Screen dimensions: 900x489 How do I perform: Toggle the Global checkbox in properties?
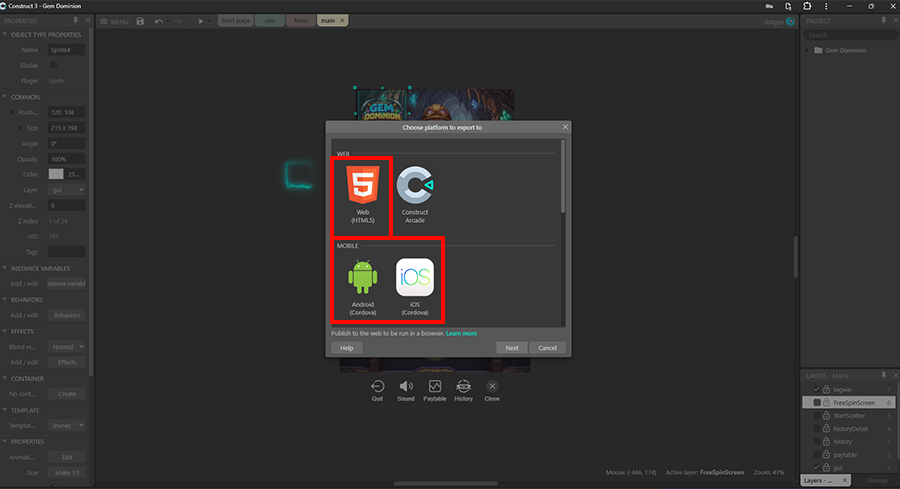(x=54, y=65)
